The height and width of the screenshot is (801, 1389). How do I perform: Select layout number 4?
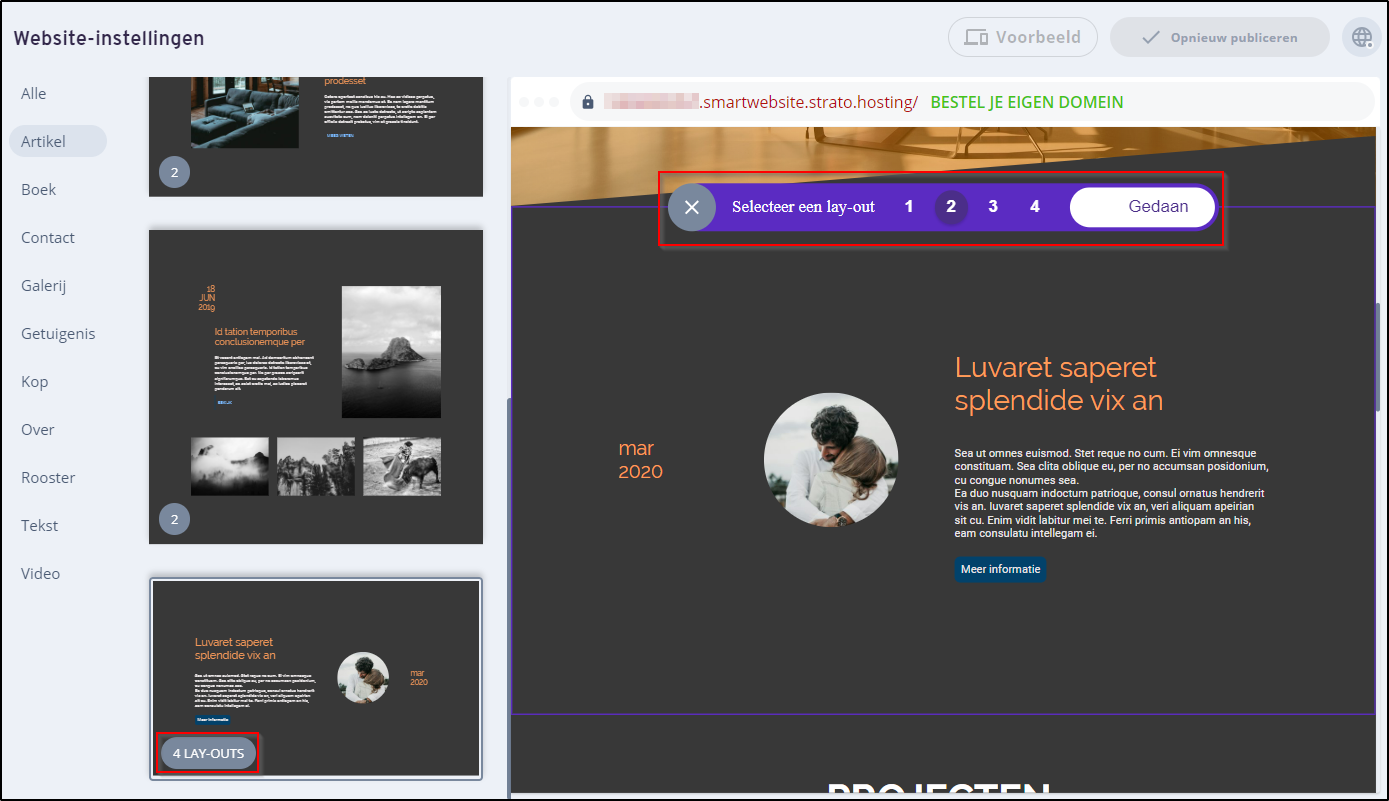pos(1035,207)
